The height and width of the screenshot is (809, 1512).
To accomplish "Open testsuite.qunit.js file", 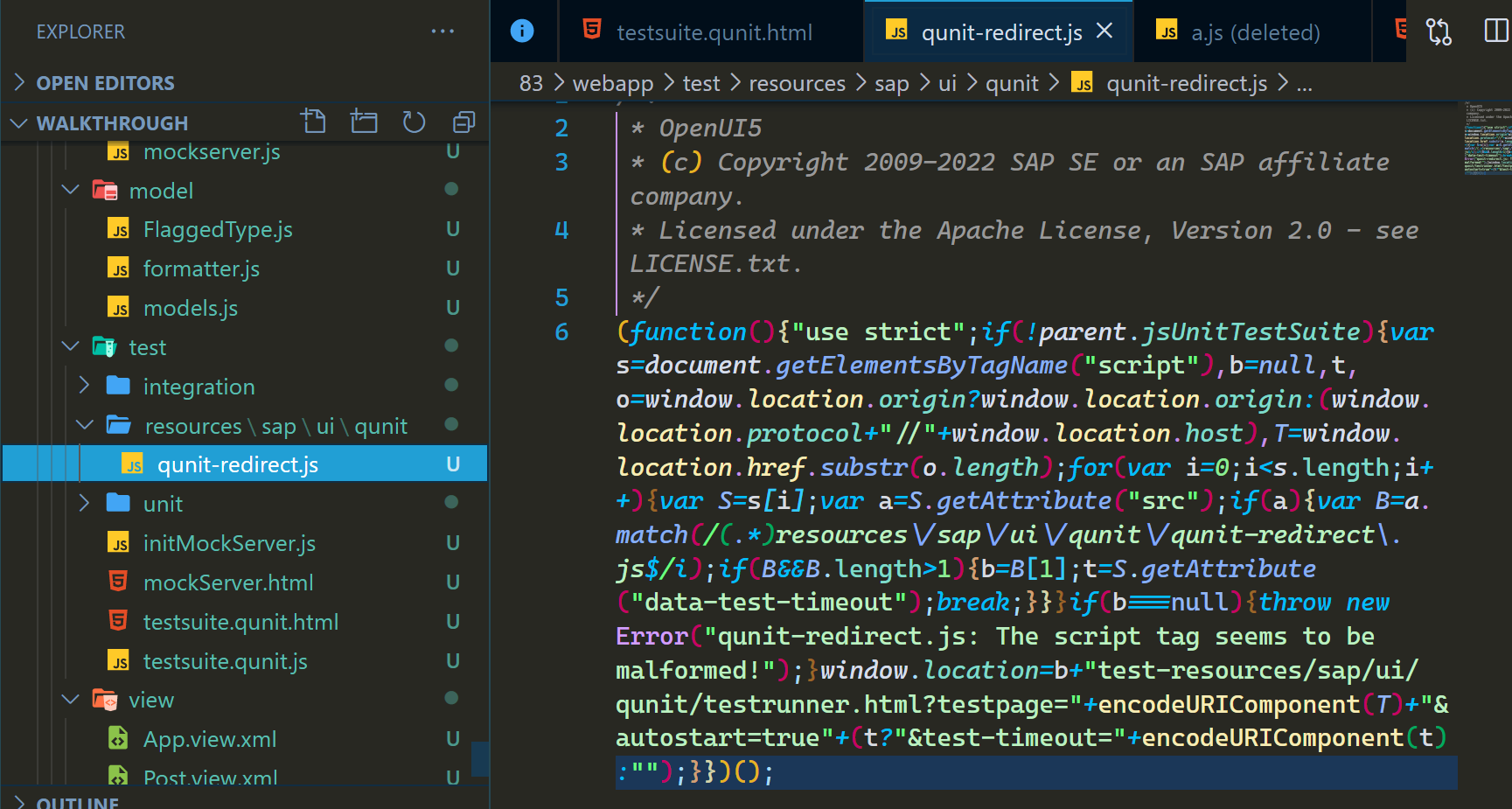I will [226, 661].
